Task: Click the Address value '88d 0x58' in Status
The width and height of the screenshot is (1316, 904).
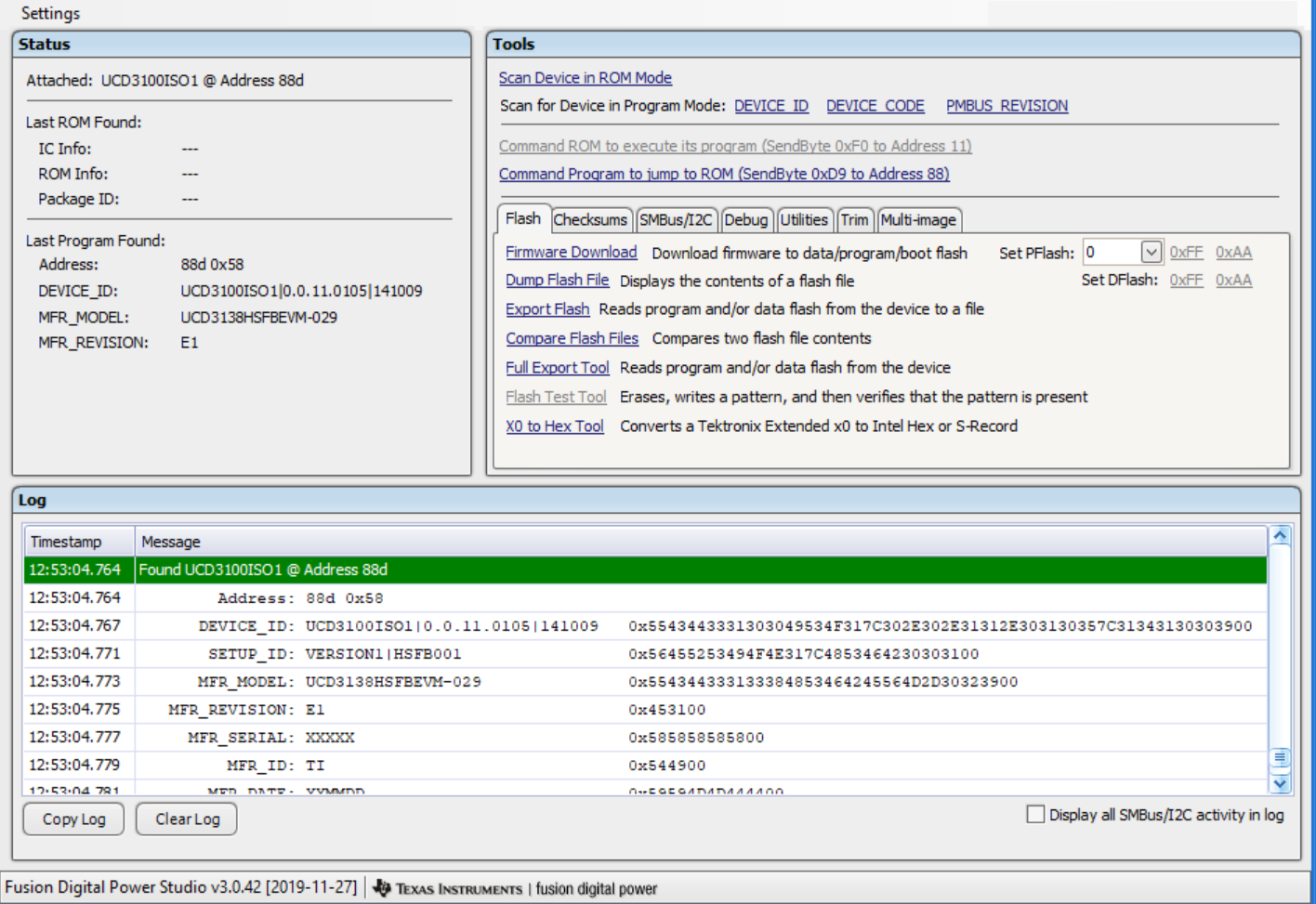Action: [x=212, y=265]
